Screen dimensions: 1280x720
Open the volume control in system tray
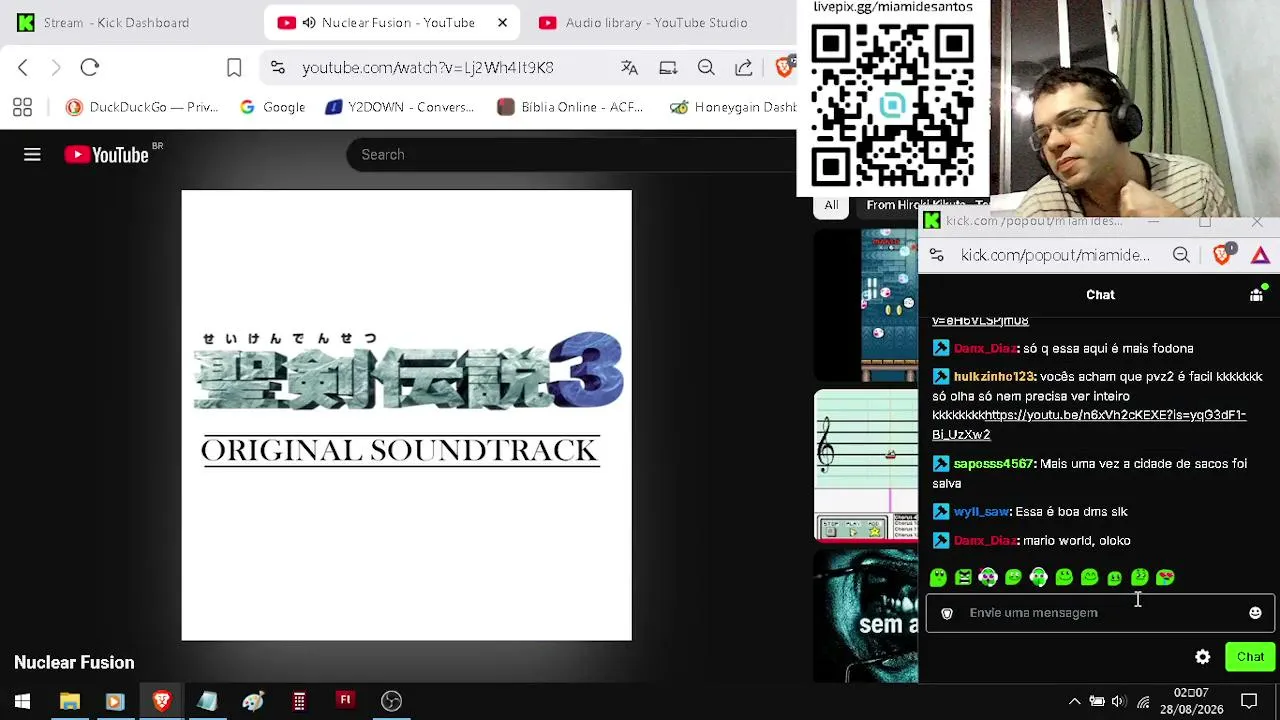click(1119, 702)
